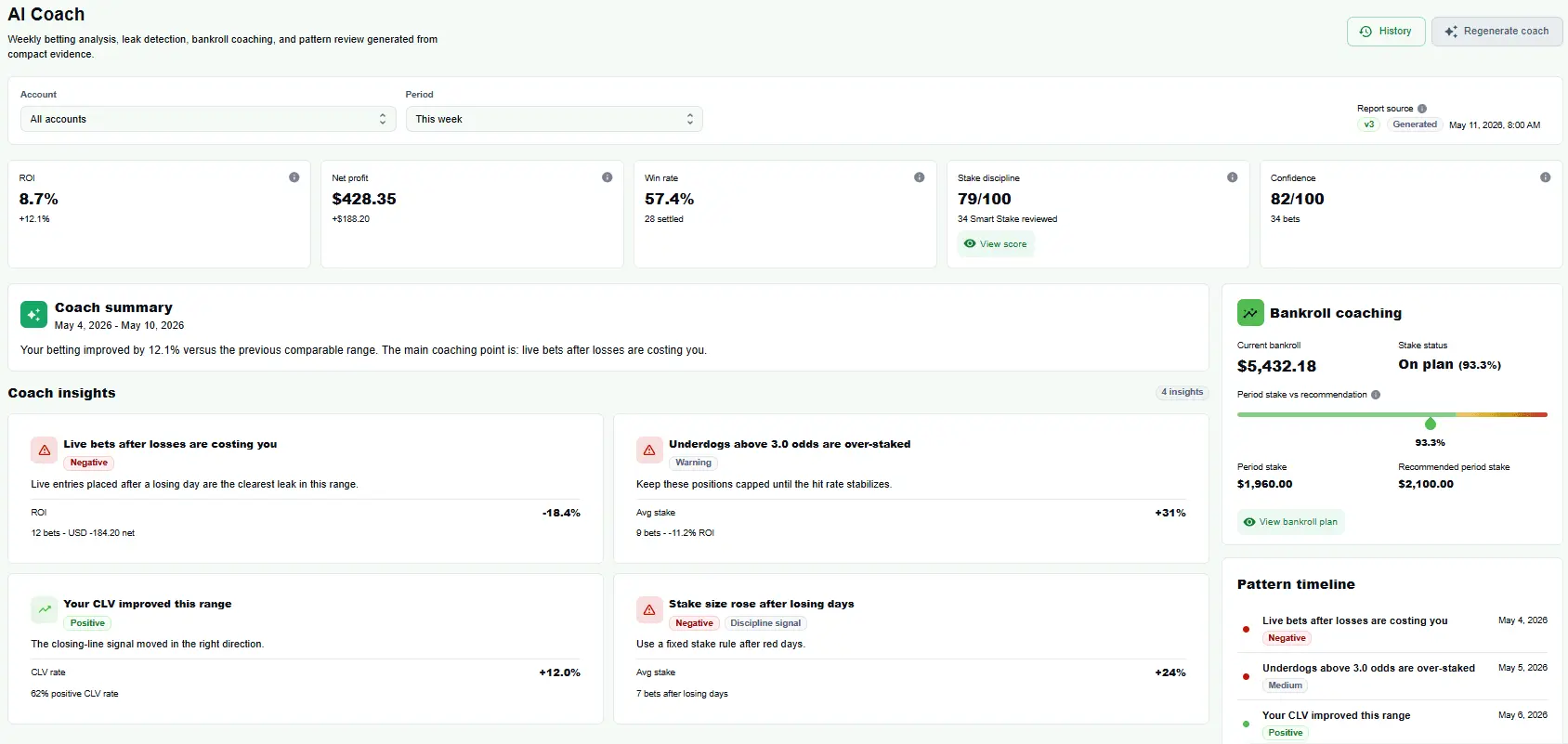Click the net profit value $428.35
Screen dimensions: 1568x744
tap(364, 199)
